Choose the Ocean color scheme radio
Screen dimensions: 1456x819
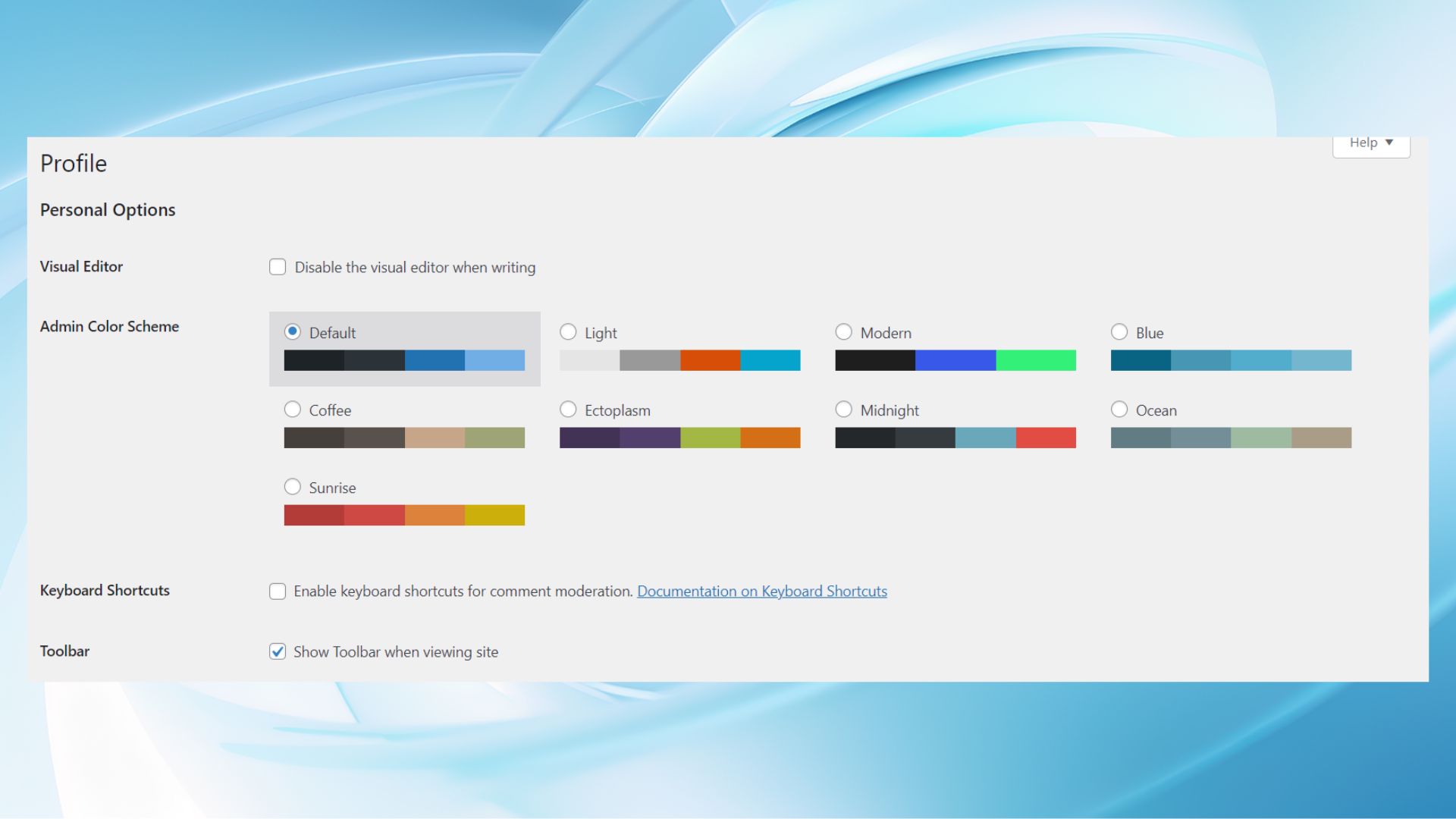pos(1119,409)
